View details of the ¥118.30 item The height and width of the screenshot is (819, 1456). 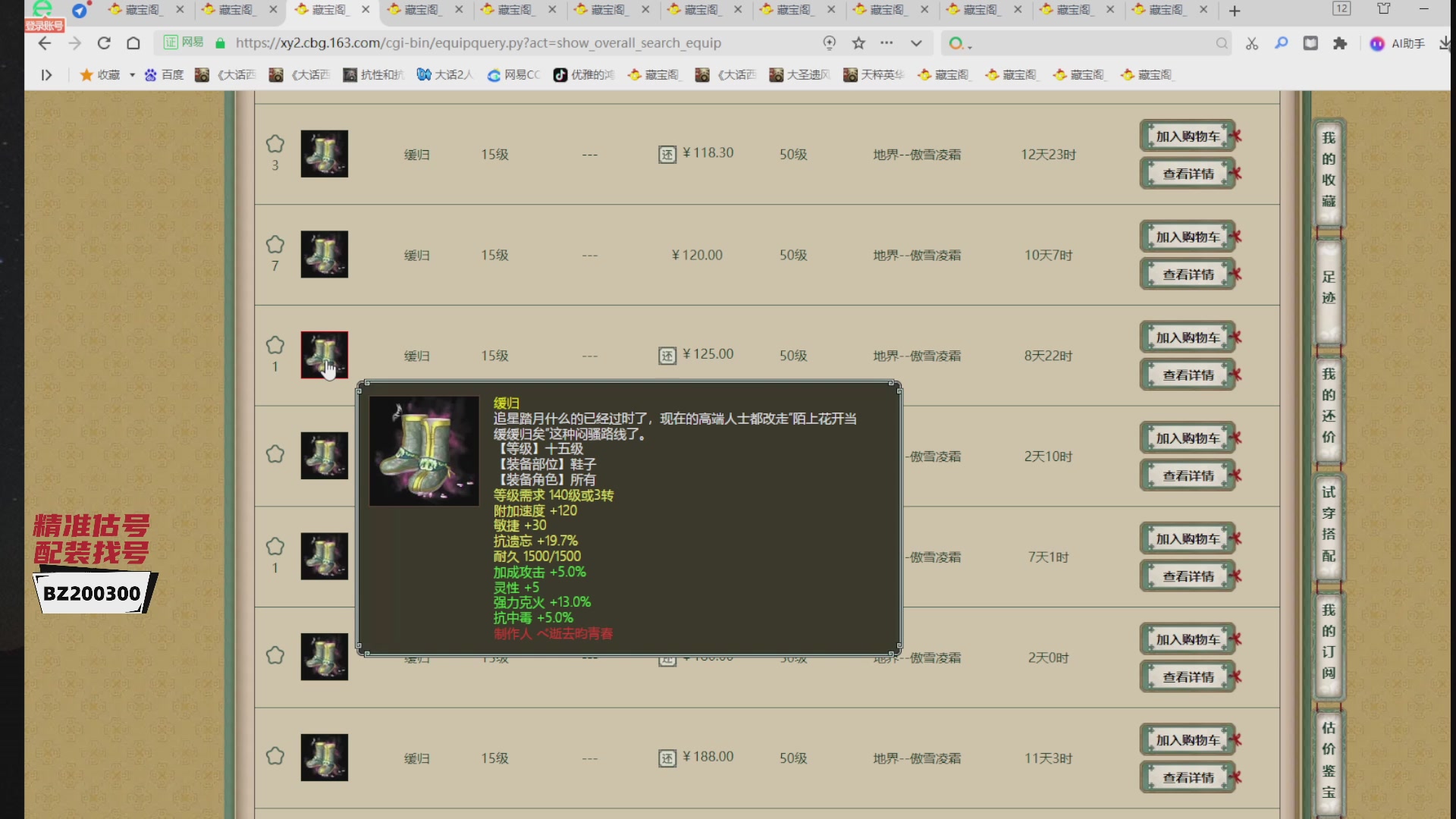(1188, 174)
